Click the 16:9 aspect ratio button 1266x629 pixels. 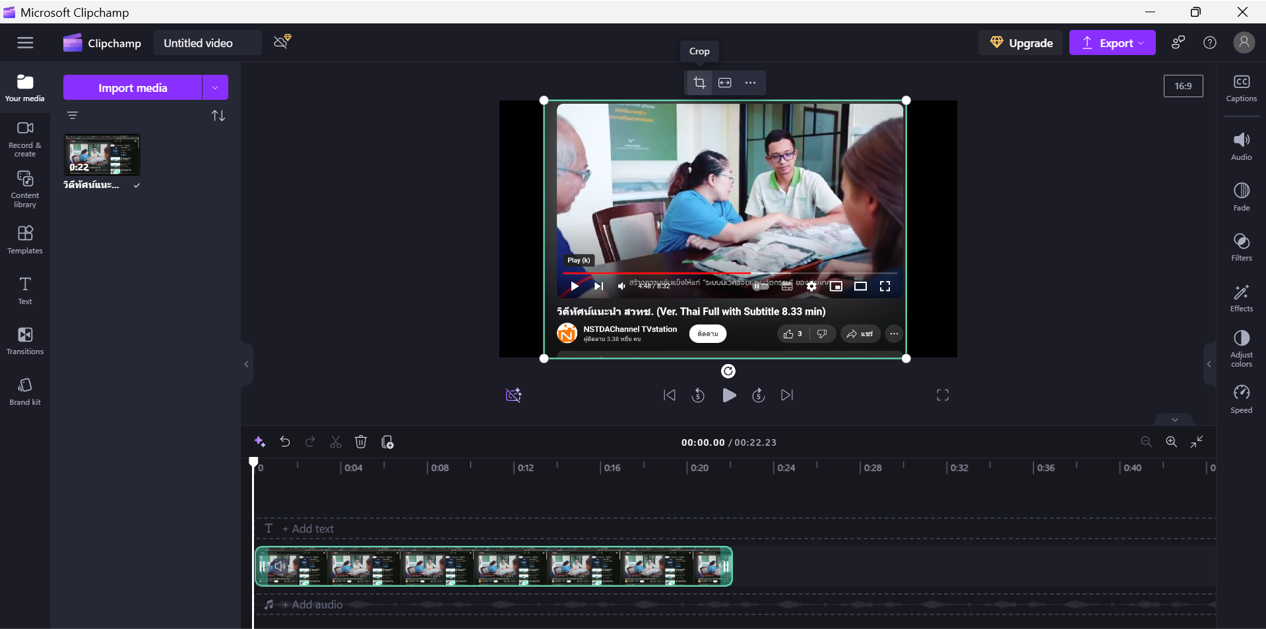click(x=1183, y=85)
